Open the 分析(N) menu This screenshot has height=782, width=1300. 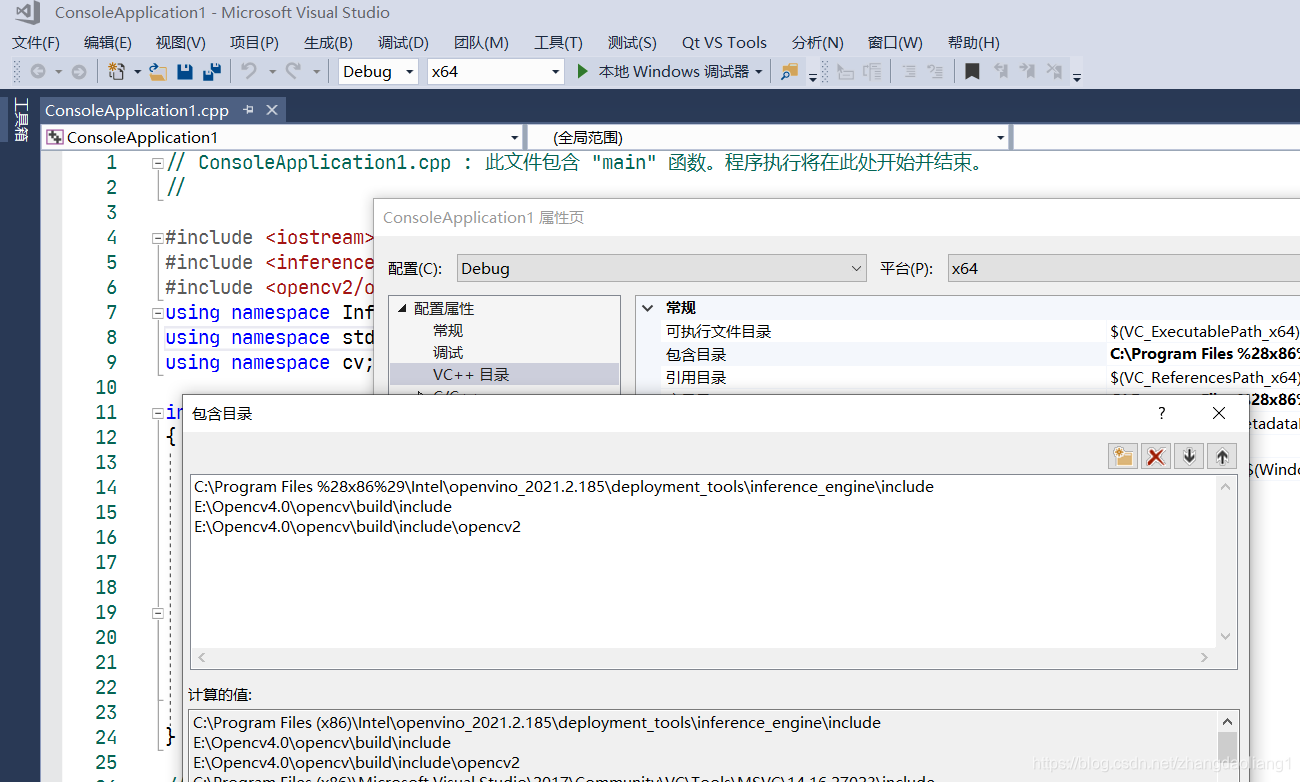pos(817,42)
